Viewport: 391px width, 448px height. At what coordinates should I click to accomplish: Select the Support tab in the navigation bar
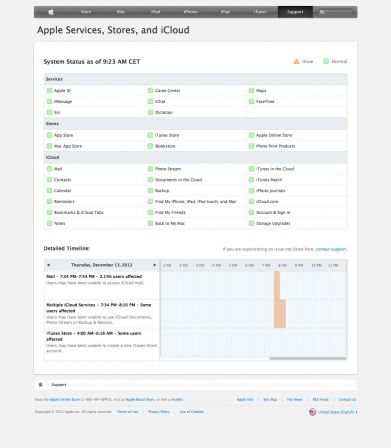(295, 12)
